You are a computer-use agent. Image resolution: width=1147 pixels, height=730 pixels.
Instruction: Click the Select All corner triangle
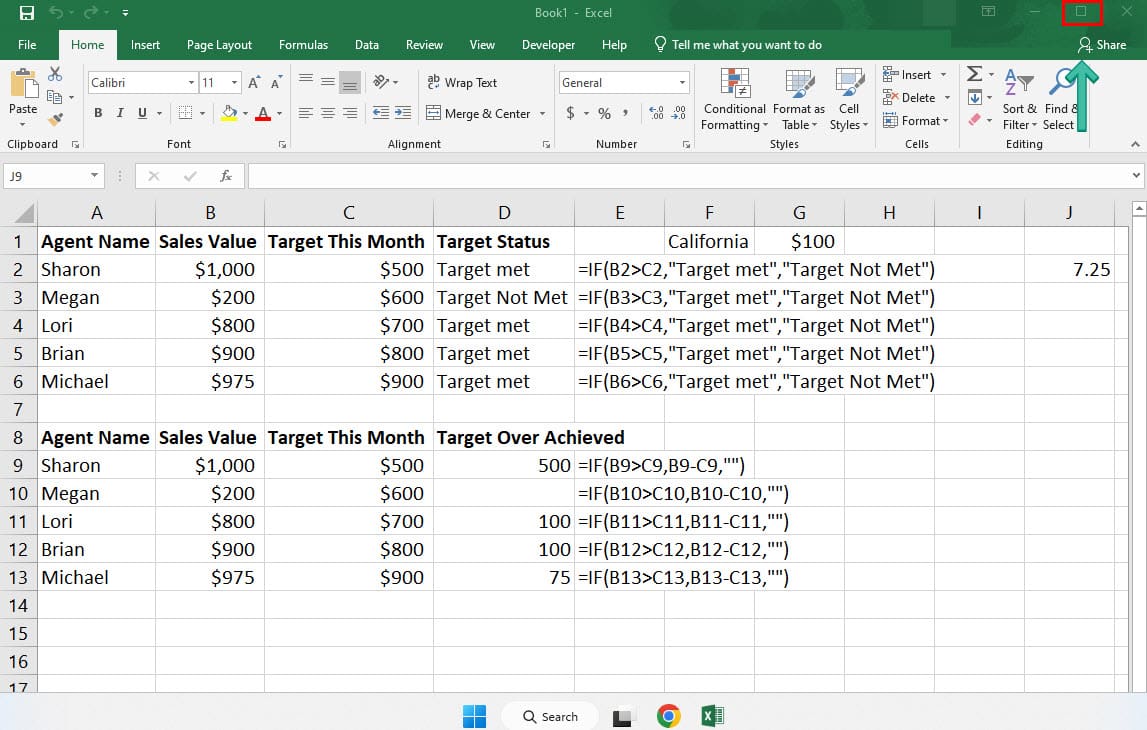click(x=23, y=213)
